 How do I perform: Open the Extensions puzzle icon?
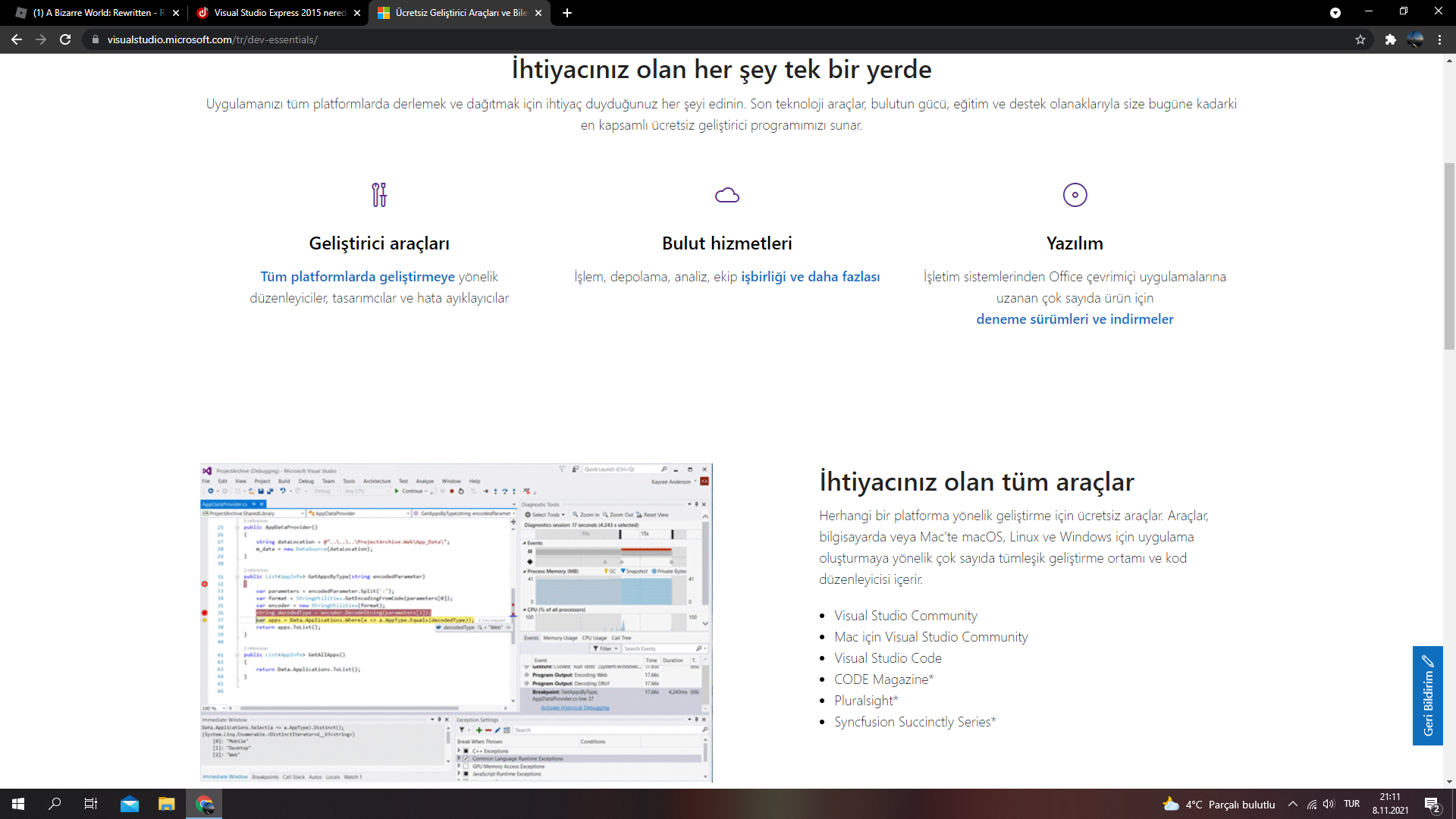1390,39
